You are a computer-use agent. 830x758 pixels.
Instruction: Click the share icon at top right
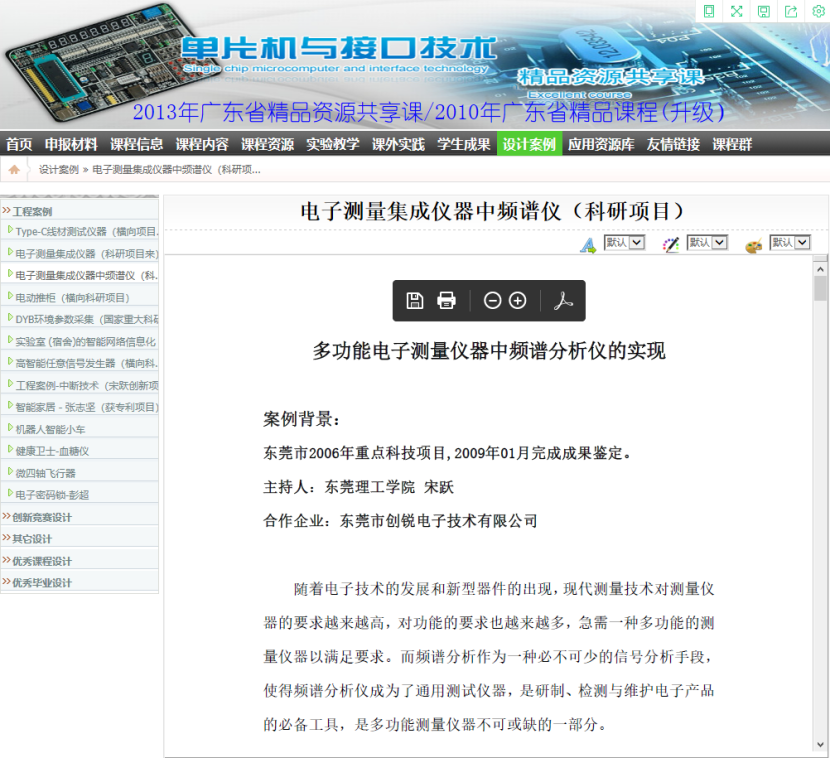(x=791, y=11)
